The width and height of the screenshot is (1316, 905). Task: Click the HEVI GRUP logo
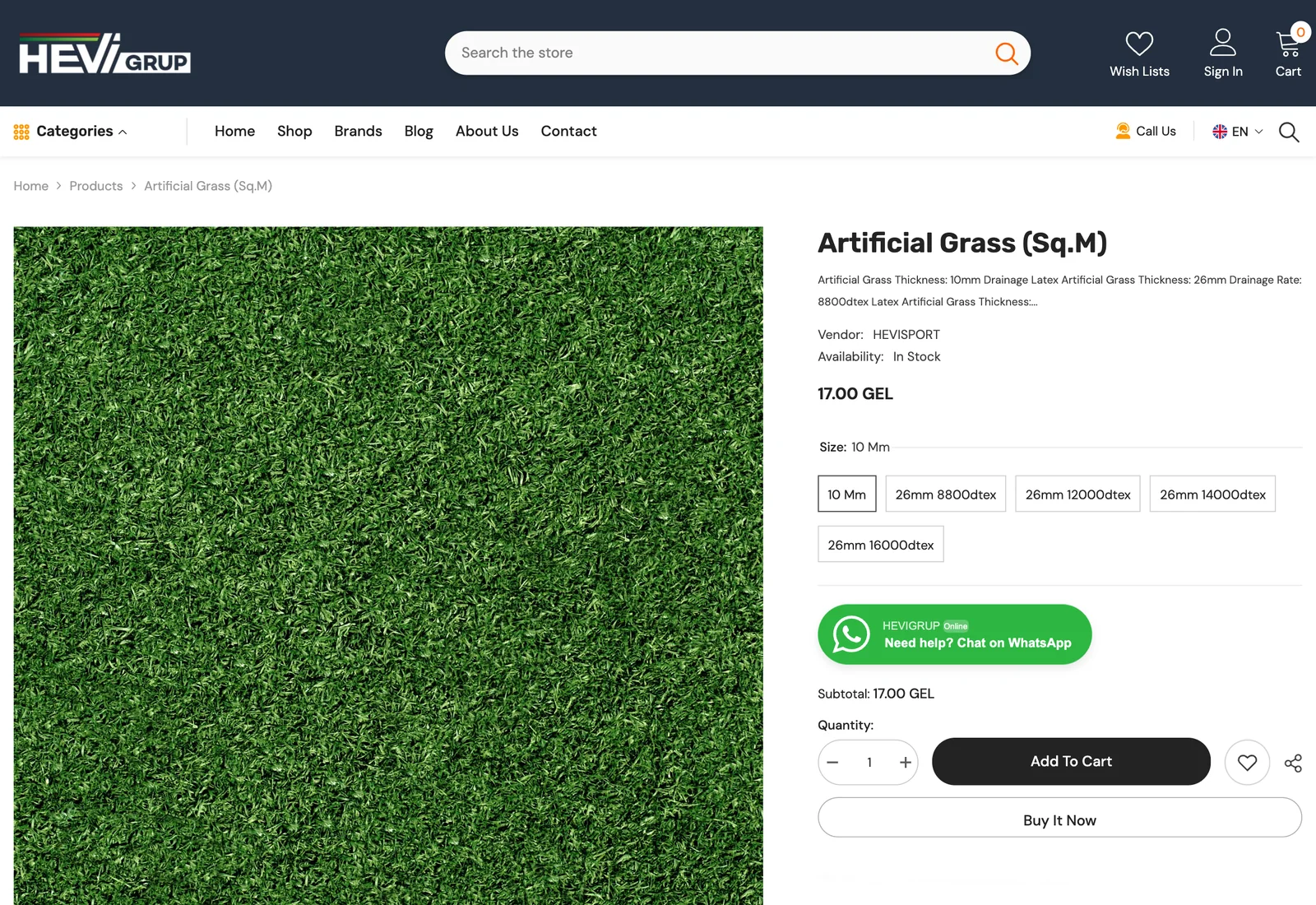pos(104,53)
